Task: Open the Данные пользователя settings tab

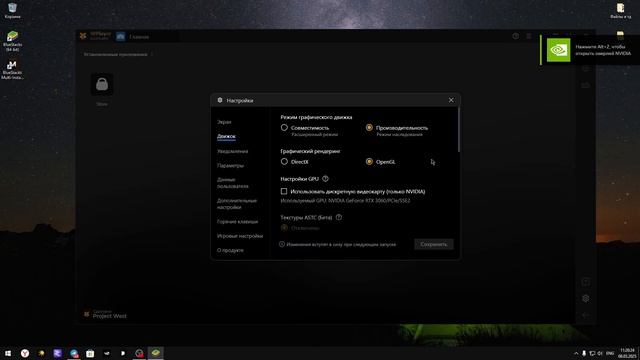Action: [x=233, y=183]
